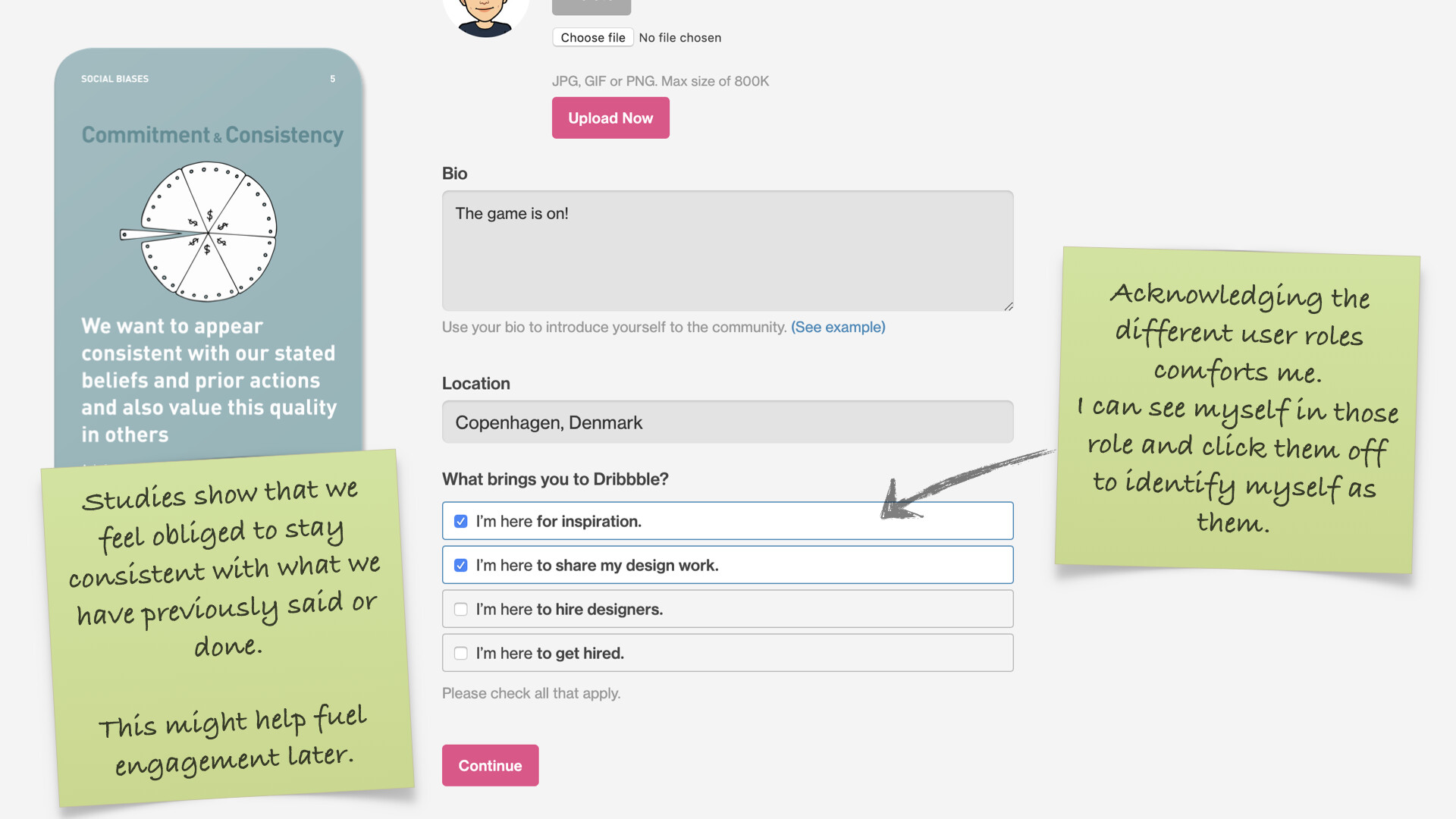1456x819 pixels.
Task: Click the profile avatar picture
Action: pyautogui.click(x=485, y=15)
